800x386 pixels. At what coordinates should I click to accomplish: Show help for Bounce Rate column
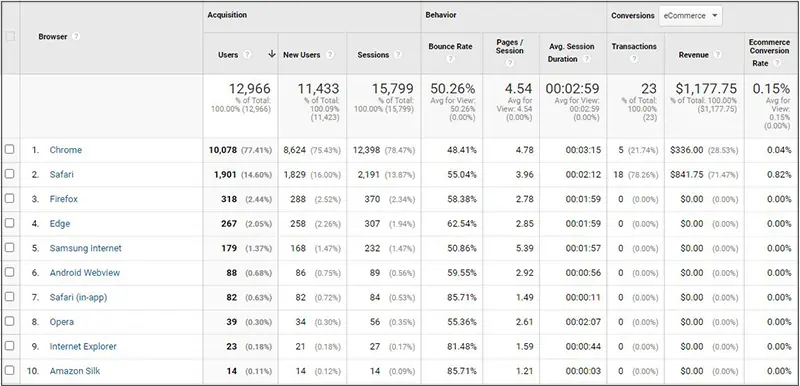point(451,59)
